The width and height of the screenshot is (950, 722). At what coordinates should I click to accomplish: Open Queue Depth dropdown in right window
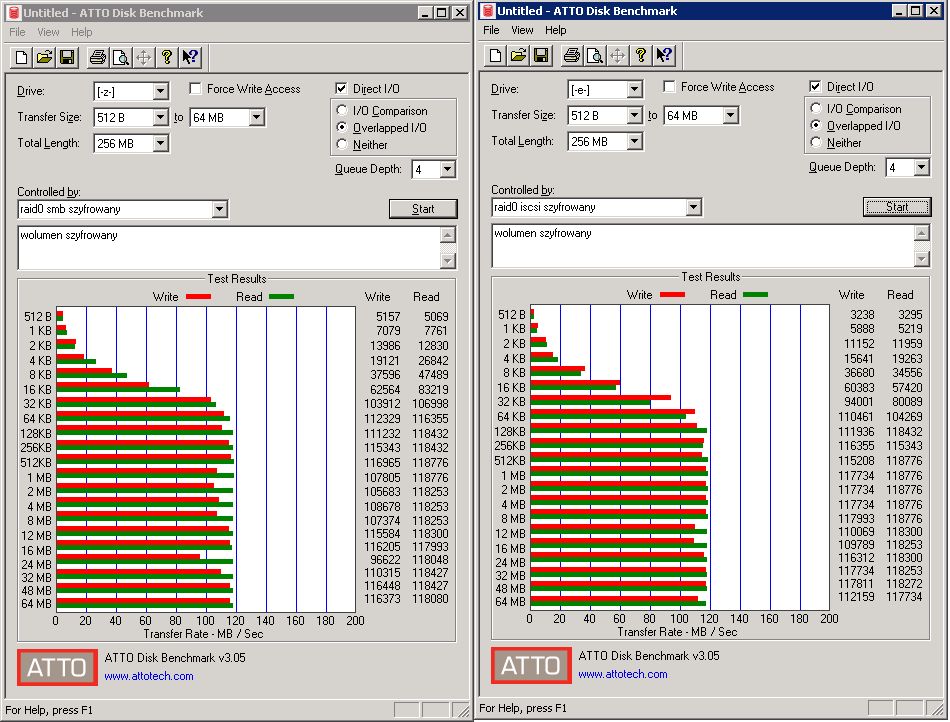click(921, 167)
